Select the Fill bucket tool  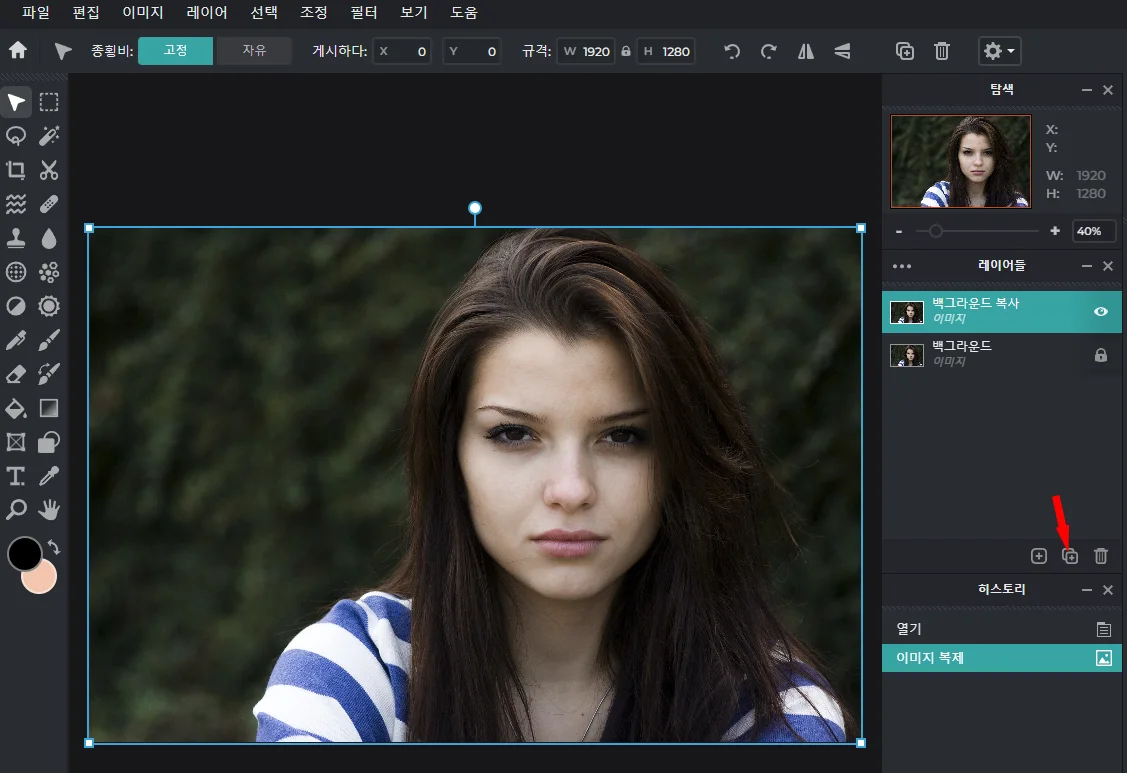pyautogui.click(x=16, y=408)
